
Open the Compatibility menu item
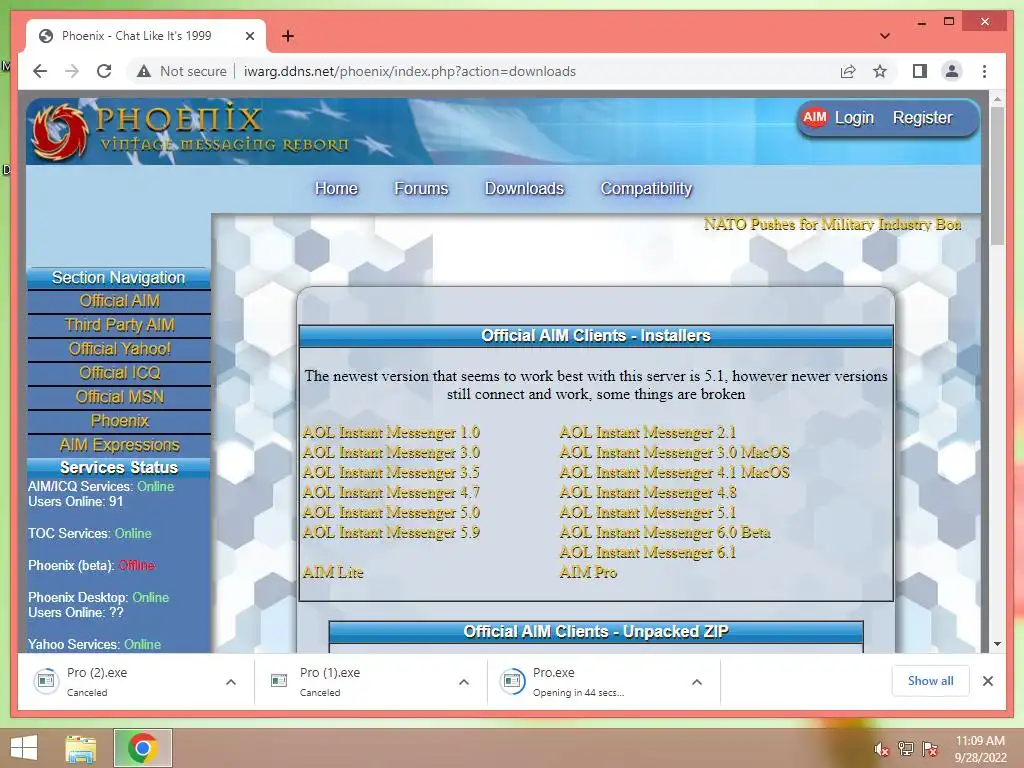point(646,189)
